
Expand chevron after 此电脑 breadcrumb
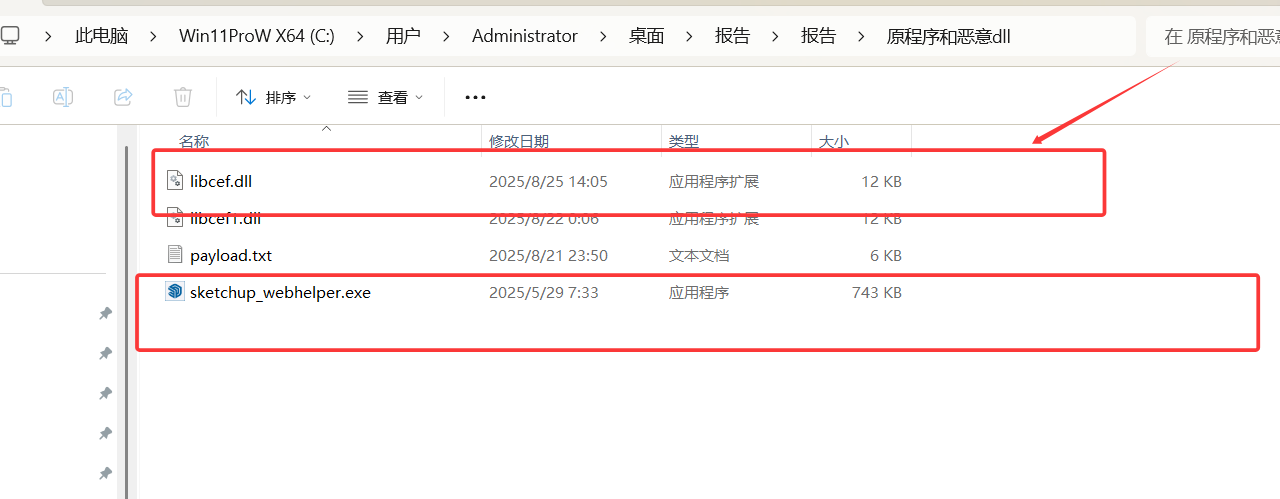click(x=154, y=36)
